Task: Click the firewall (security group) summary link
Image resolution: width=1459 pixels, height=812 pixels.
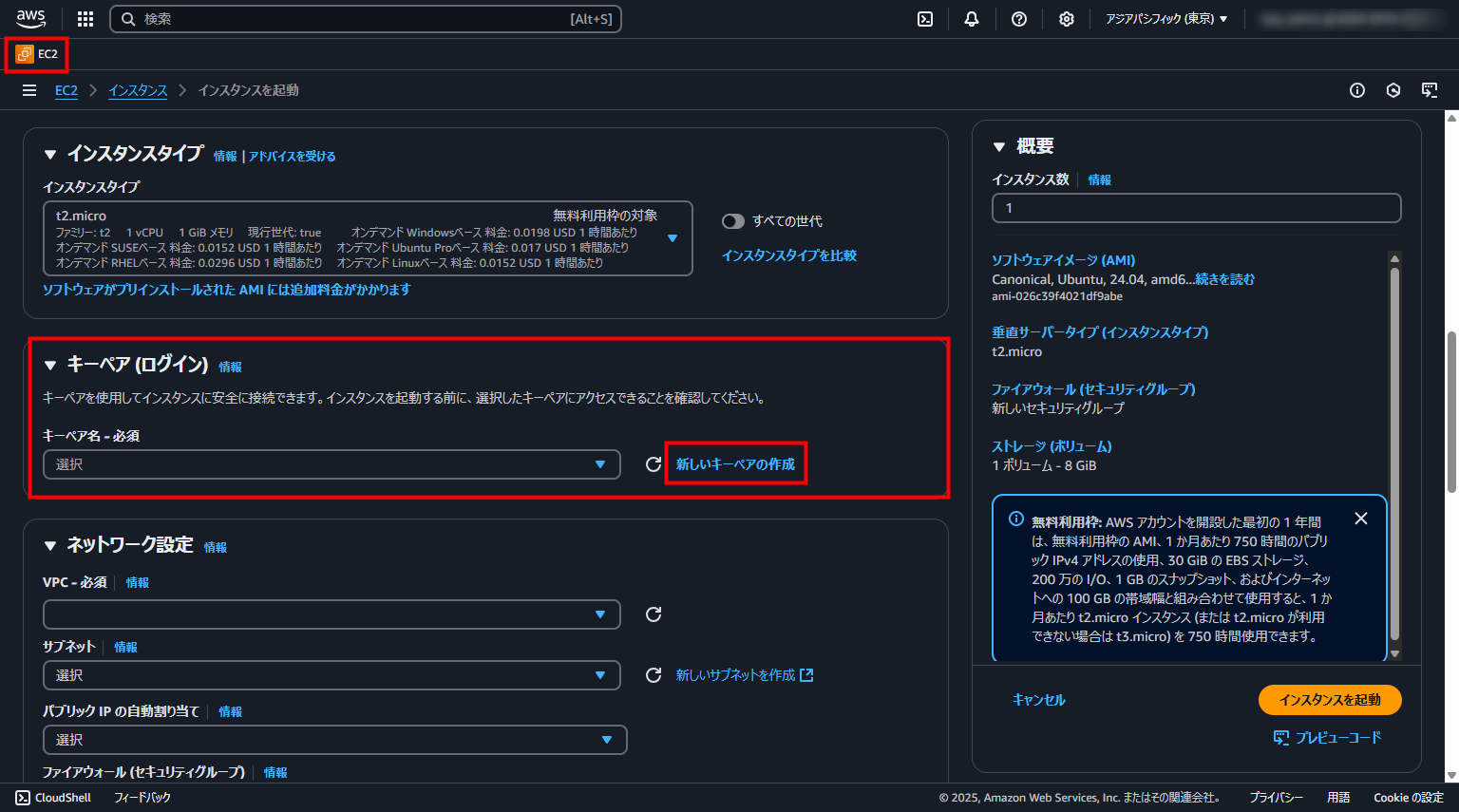Action: point(1093,389)
